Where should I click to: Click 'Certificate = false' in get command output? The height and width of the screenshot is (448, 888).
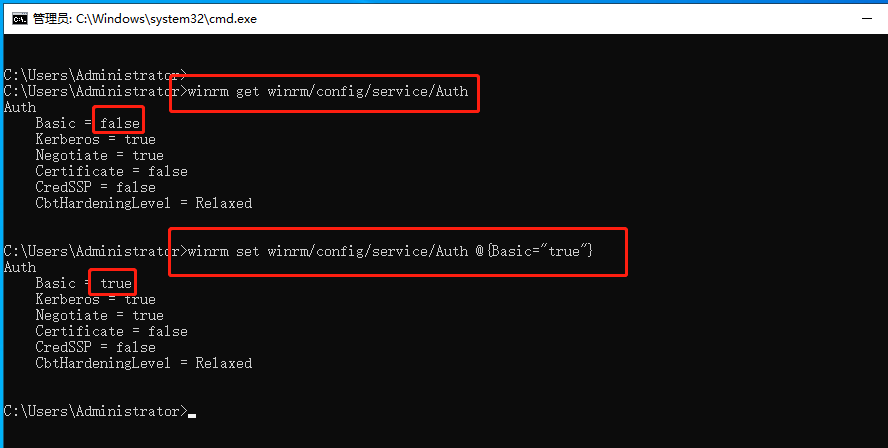111,171
